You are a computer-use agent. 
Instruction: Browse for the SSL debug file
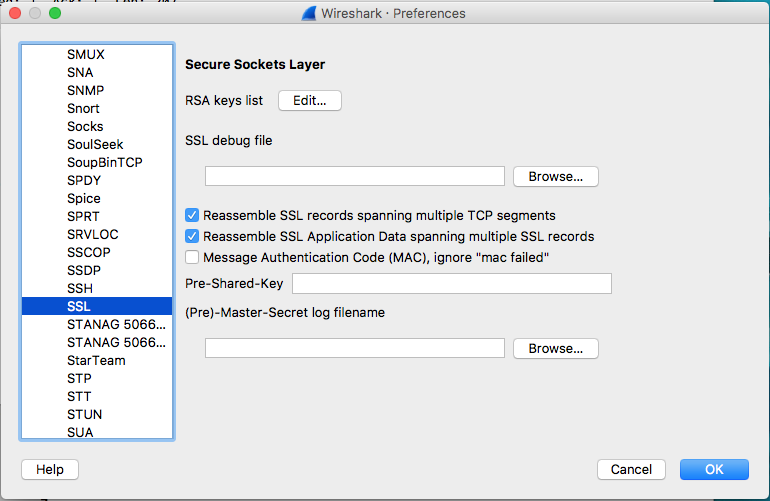(x=555, y=176)
